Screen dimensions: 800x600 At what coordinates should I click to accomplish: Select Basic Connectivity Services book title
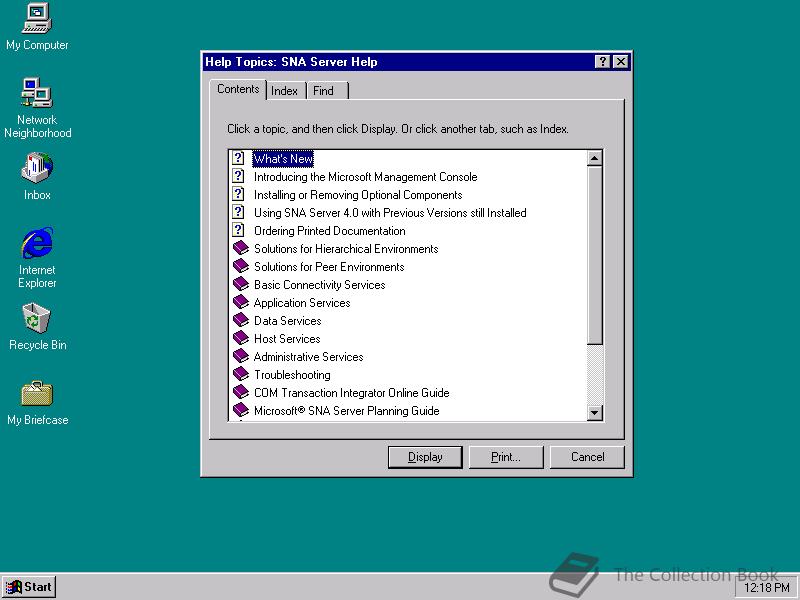pyautogui.click(x=319, y=284)
